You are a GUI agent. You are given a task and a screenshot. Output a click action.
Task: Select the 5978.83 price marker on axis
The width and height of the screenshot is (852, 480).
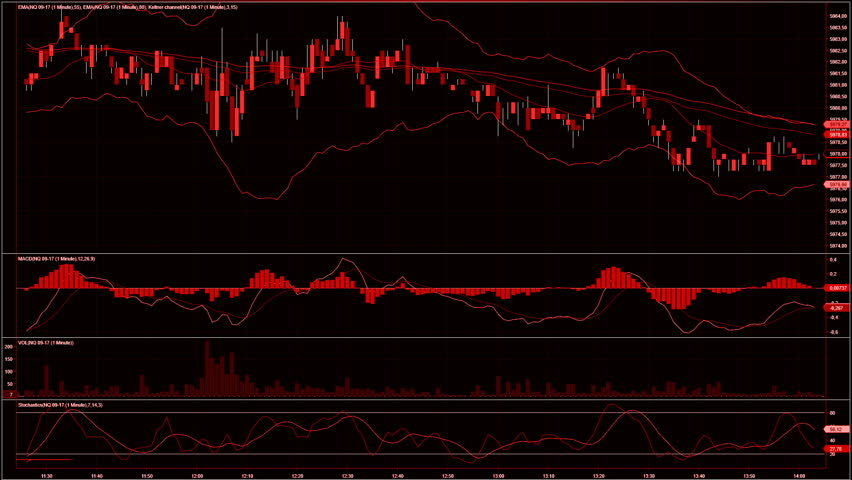click(837, 134)
